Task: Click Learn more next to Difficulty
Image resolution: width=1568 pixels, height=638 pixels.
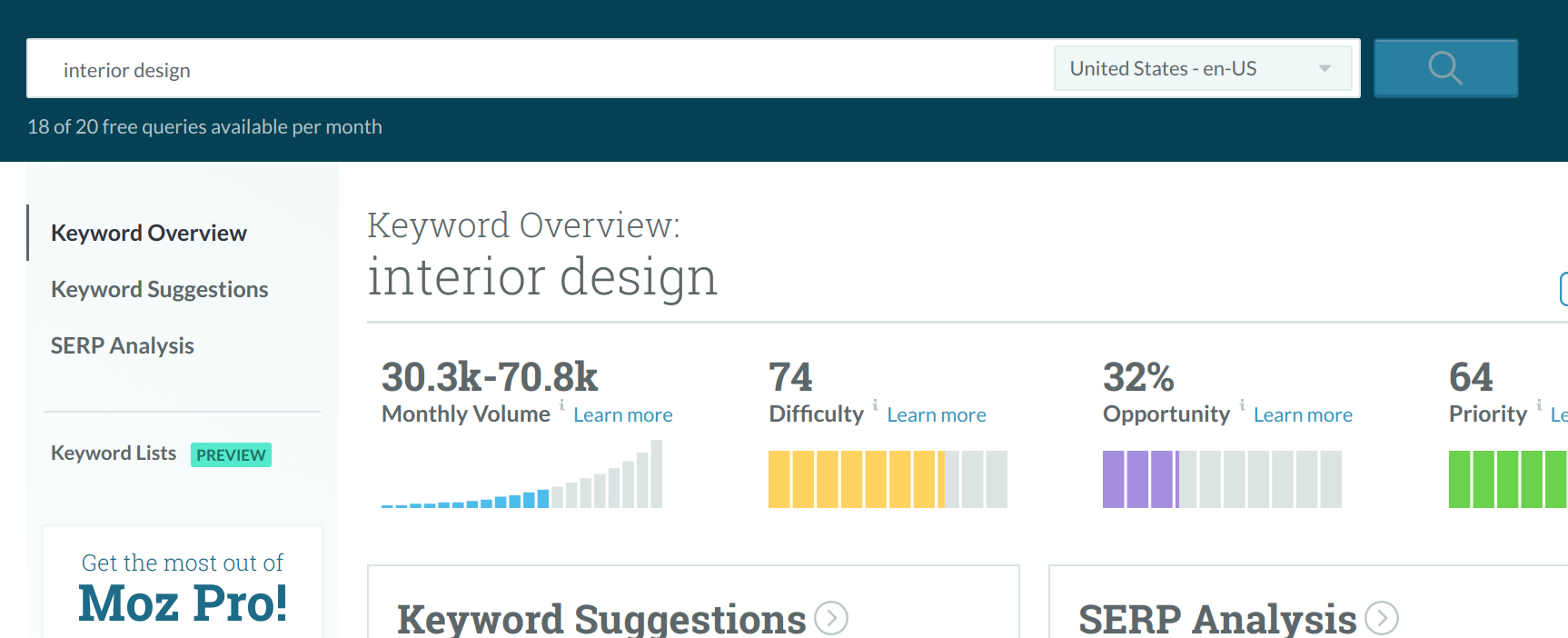Action: (x=937, y=415)
